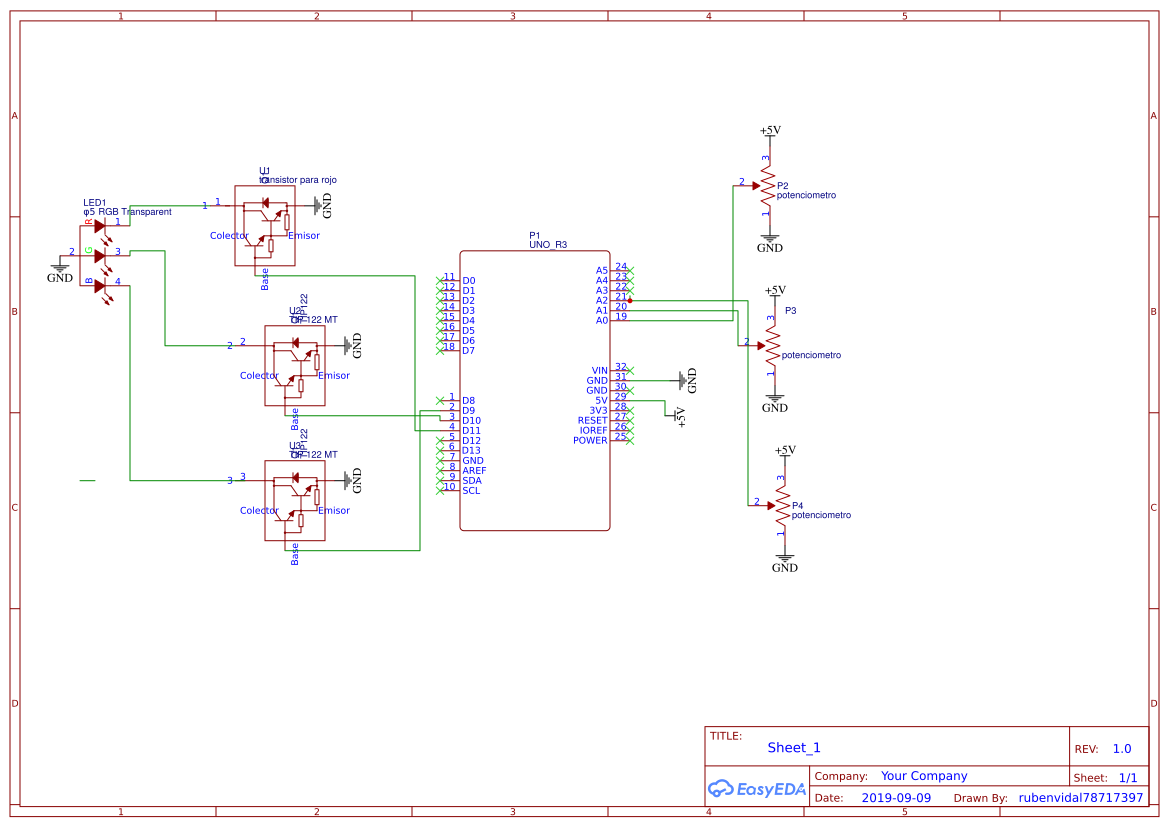Click the 'potenciometro' label of P3
Viewport: 1169px width, 827px height.
click(x=811, y=355)
